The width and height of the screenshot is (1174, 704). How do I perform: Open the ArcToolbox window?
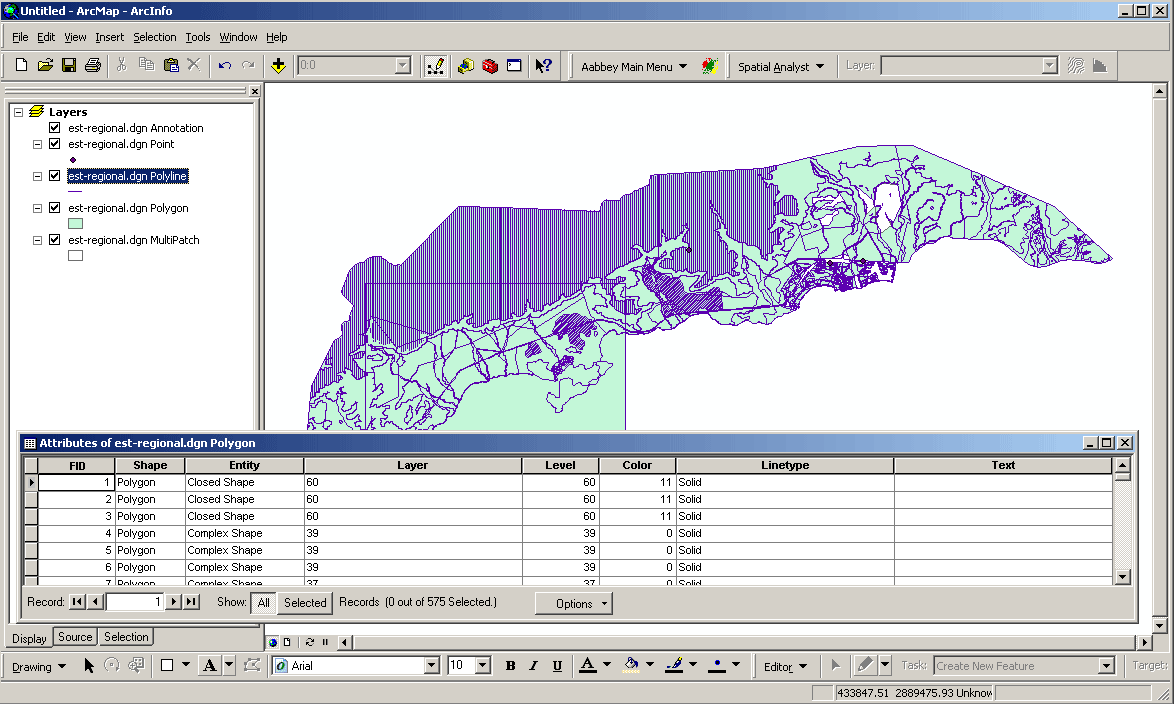(490, 65)
